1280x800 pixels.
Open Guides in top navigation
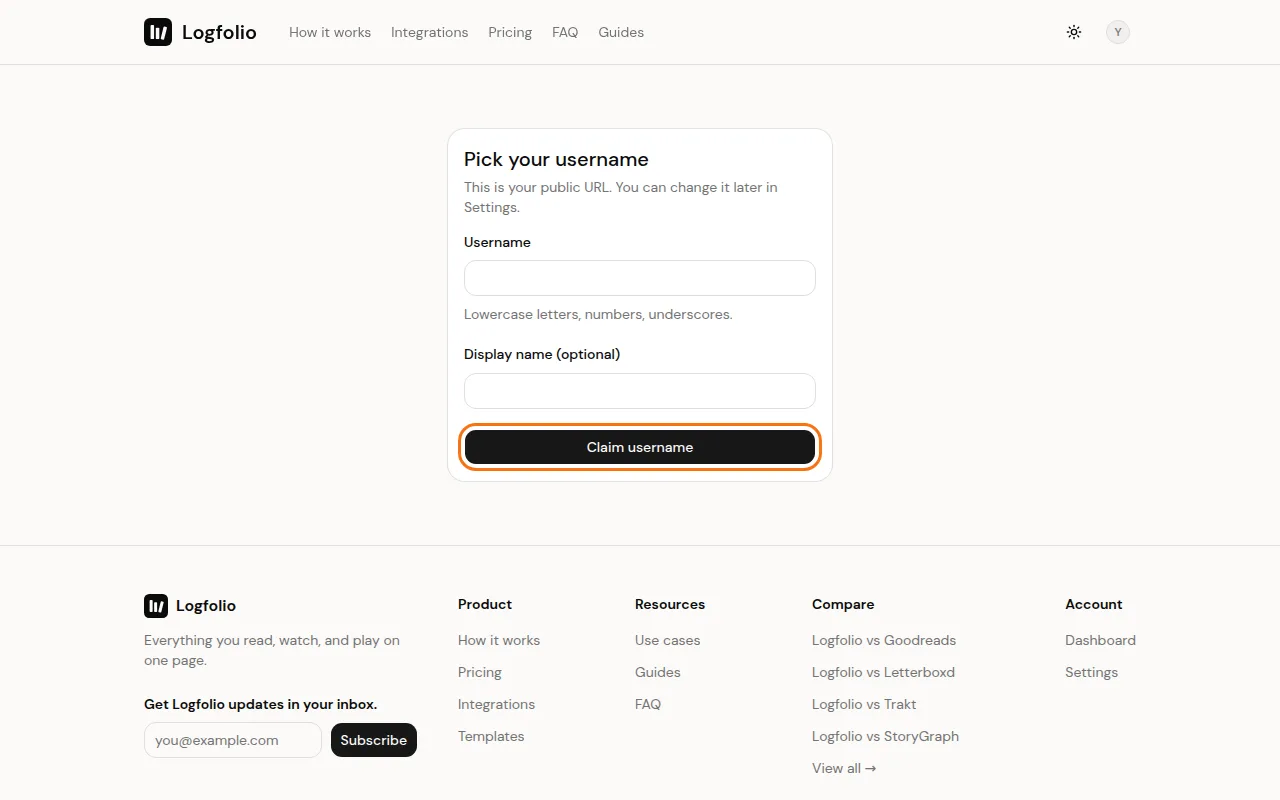(621, 32)
